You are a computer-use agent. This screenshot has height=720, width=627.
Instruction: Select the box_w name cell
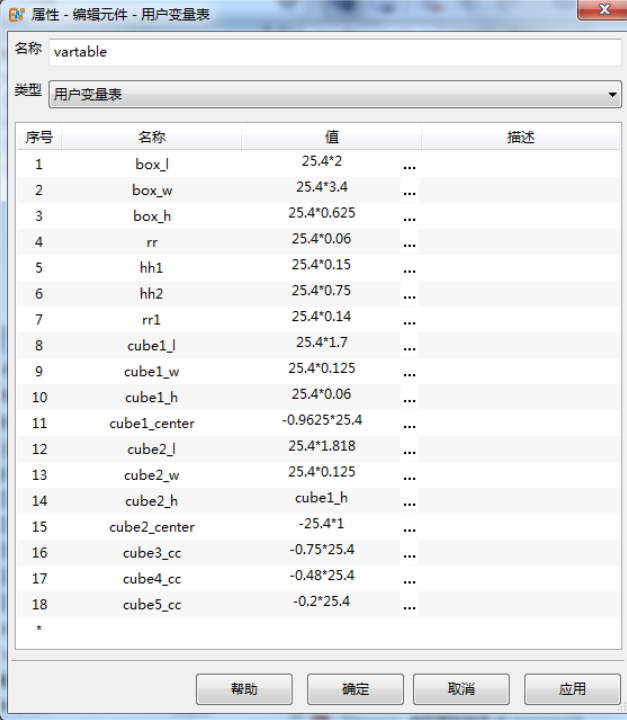tap(152, 190)
